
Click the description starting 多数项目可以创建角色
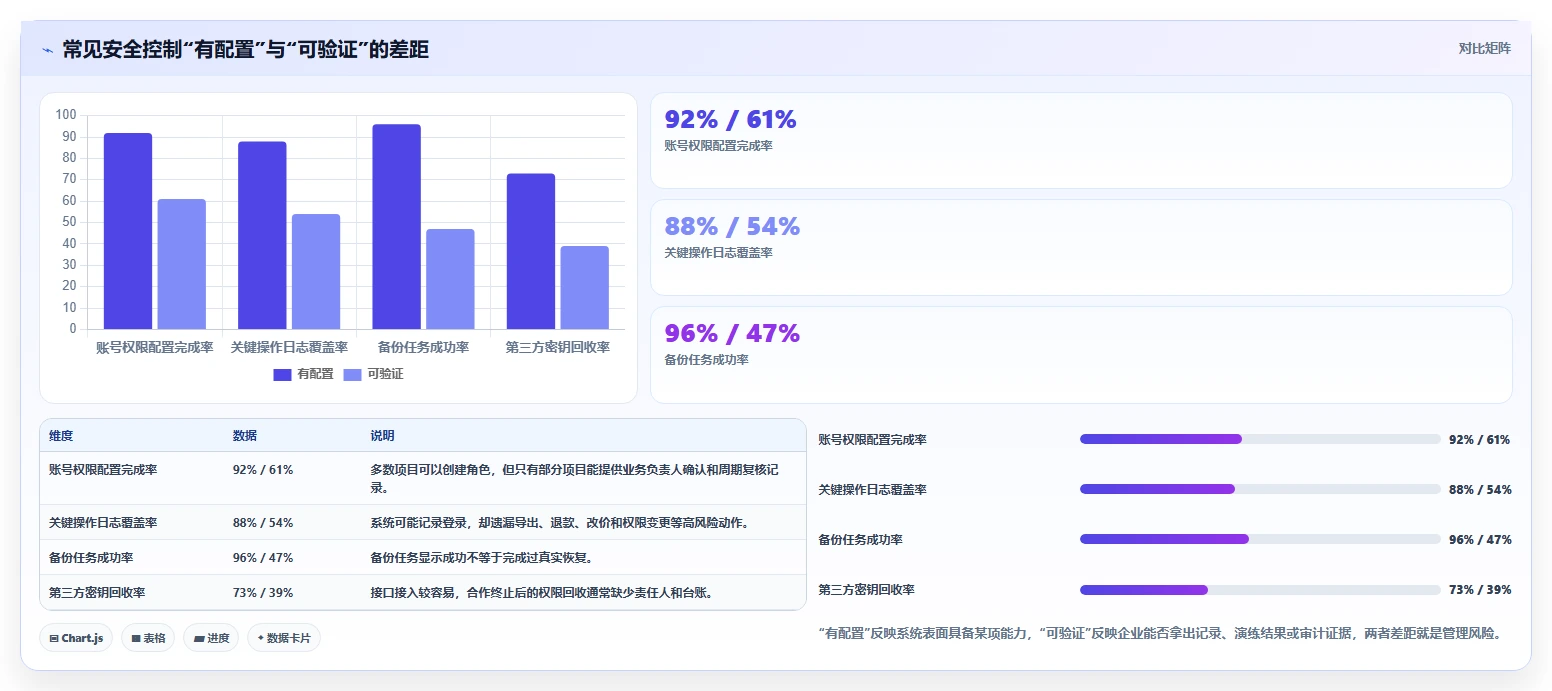coord(575,478)
